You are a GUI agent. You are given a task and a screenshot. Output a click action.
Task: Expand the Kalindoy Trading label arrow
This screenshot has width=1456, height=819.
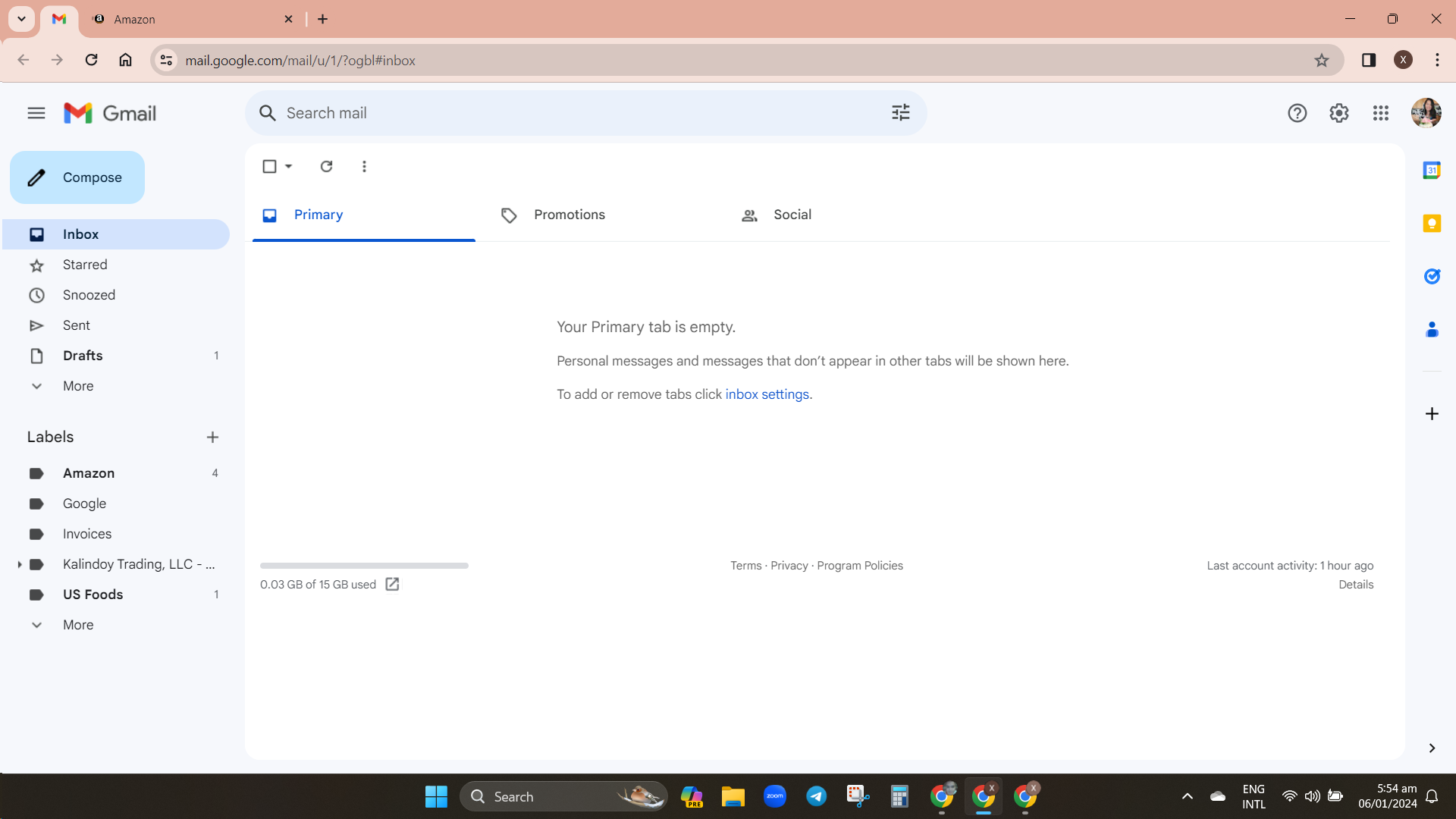pos(19,564)
